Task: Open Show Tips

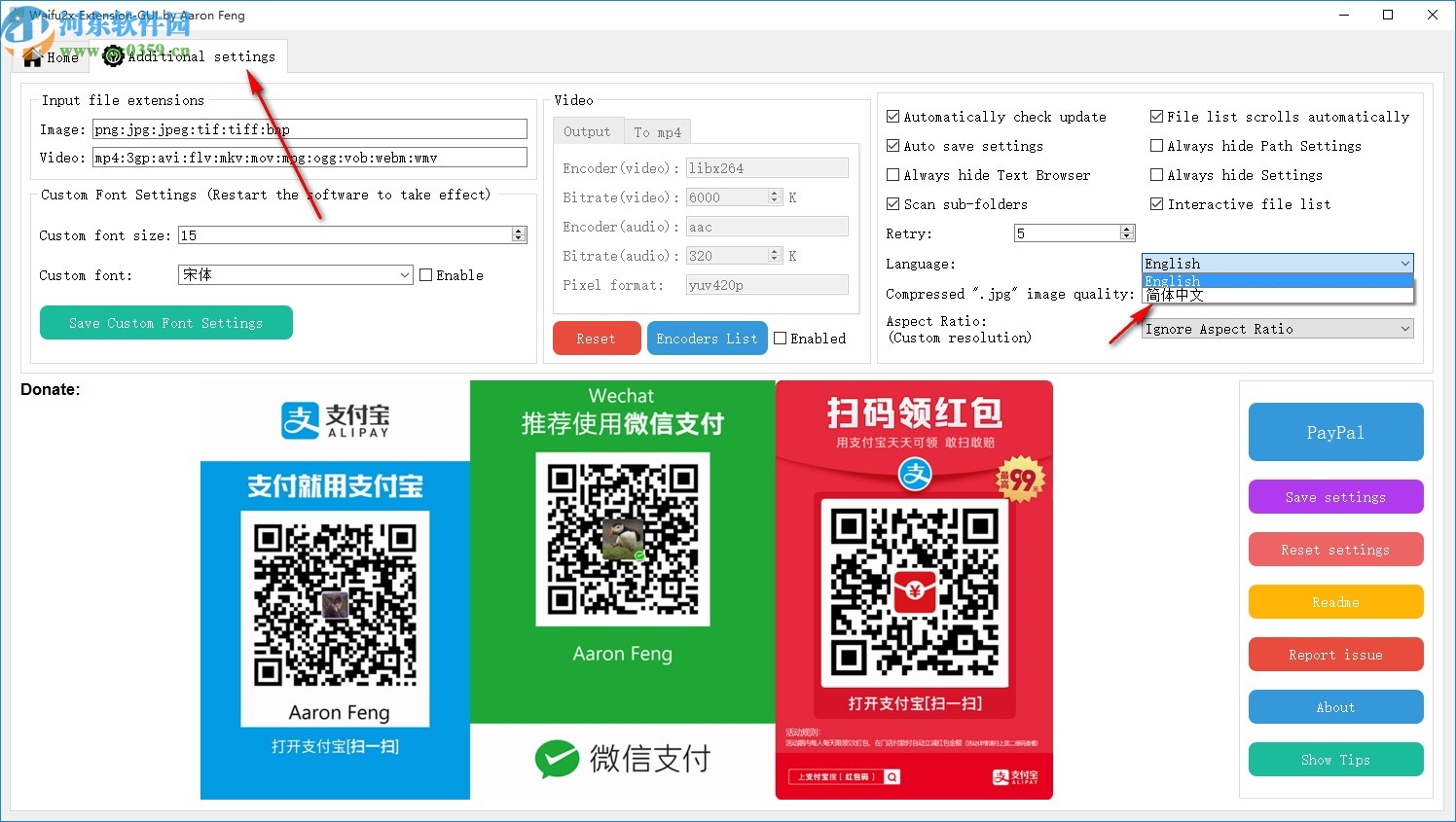Action: tap(1335, 760)
